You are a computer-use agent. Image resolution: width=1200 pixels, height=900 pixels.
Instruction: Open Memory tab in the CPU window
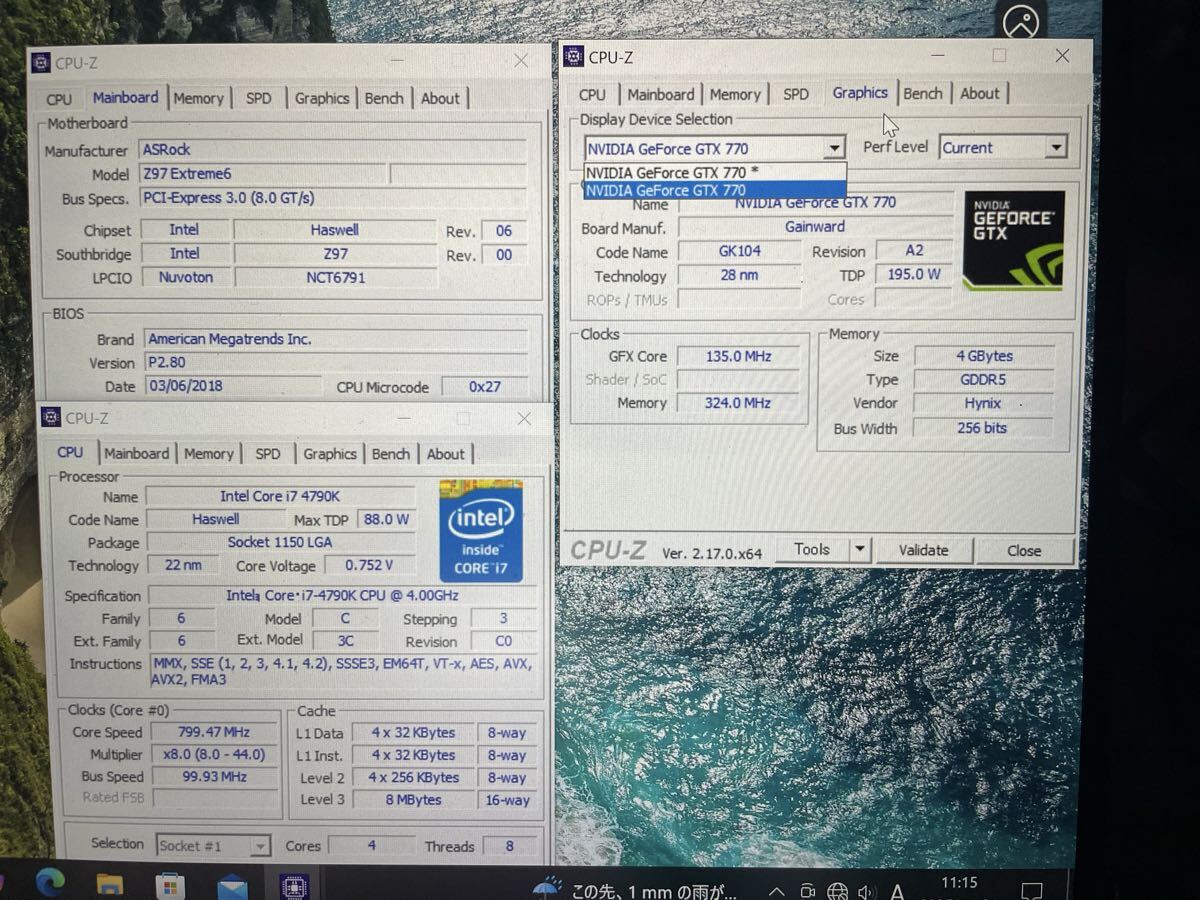(208, 454)
